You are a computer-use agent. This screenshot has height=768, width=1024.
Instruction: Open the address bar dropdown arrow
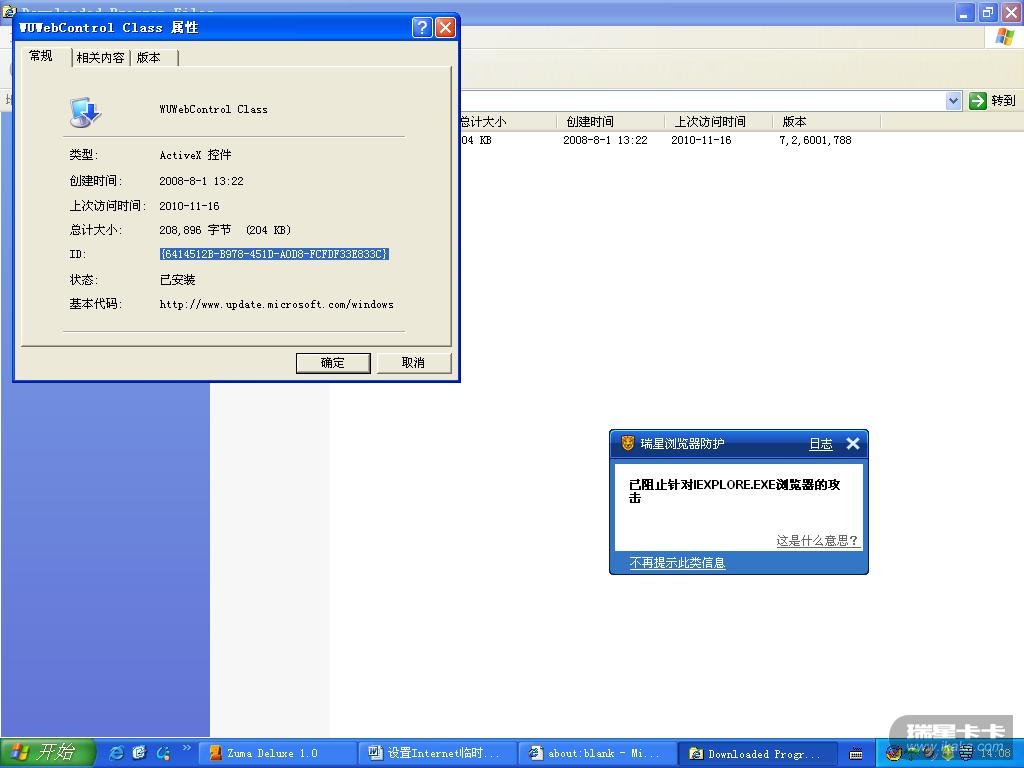[x=953, y=101]
